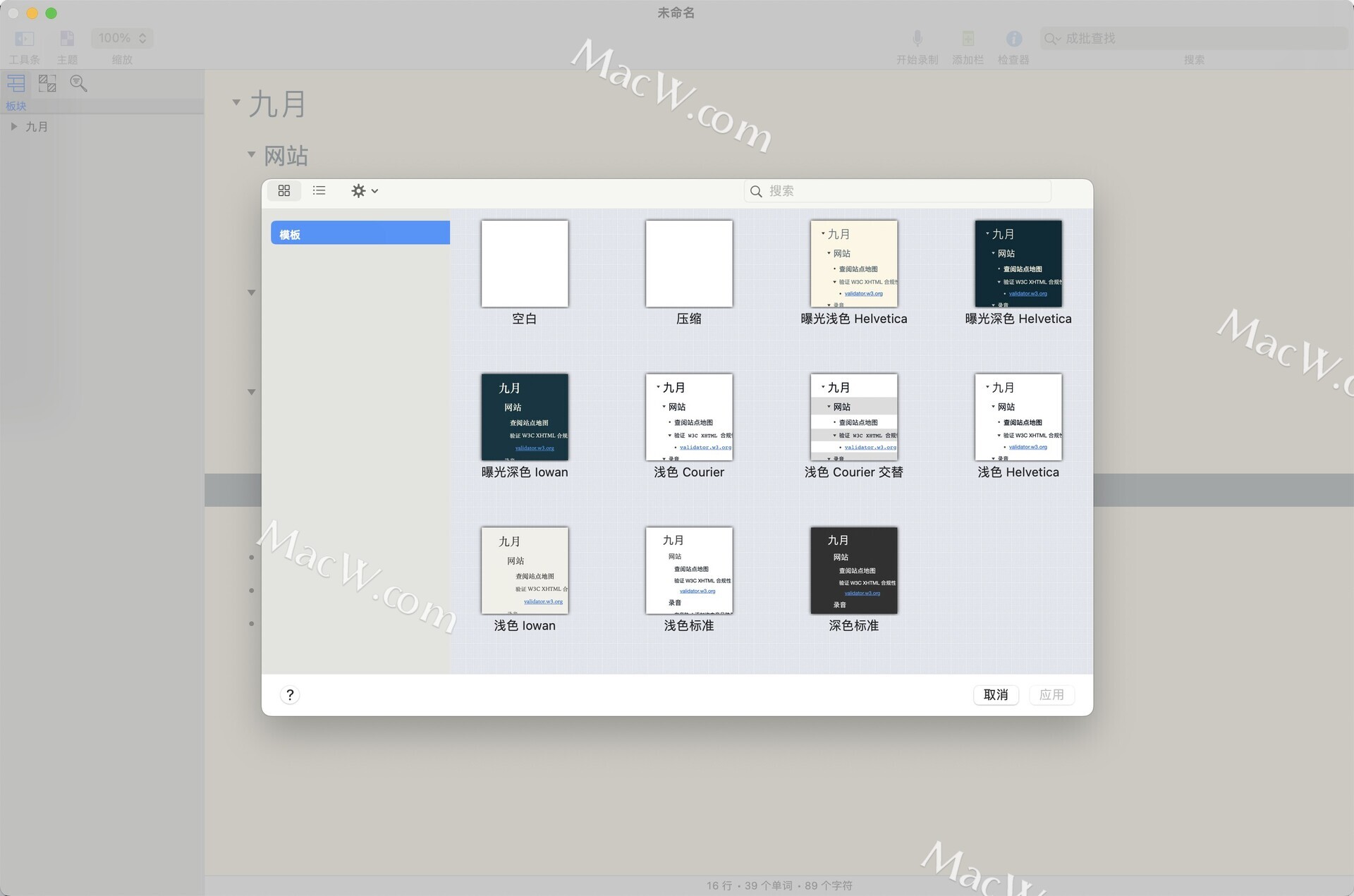
Task: Click the help question mark button
Action: click(290, 694)
